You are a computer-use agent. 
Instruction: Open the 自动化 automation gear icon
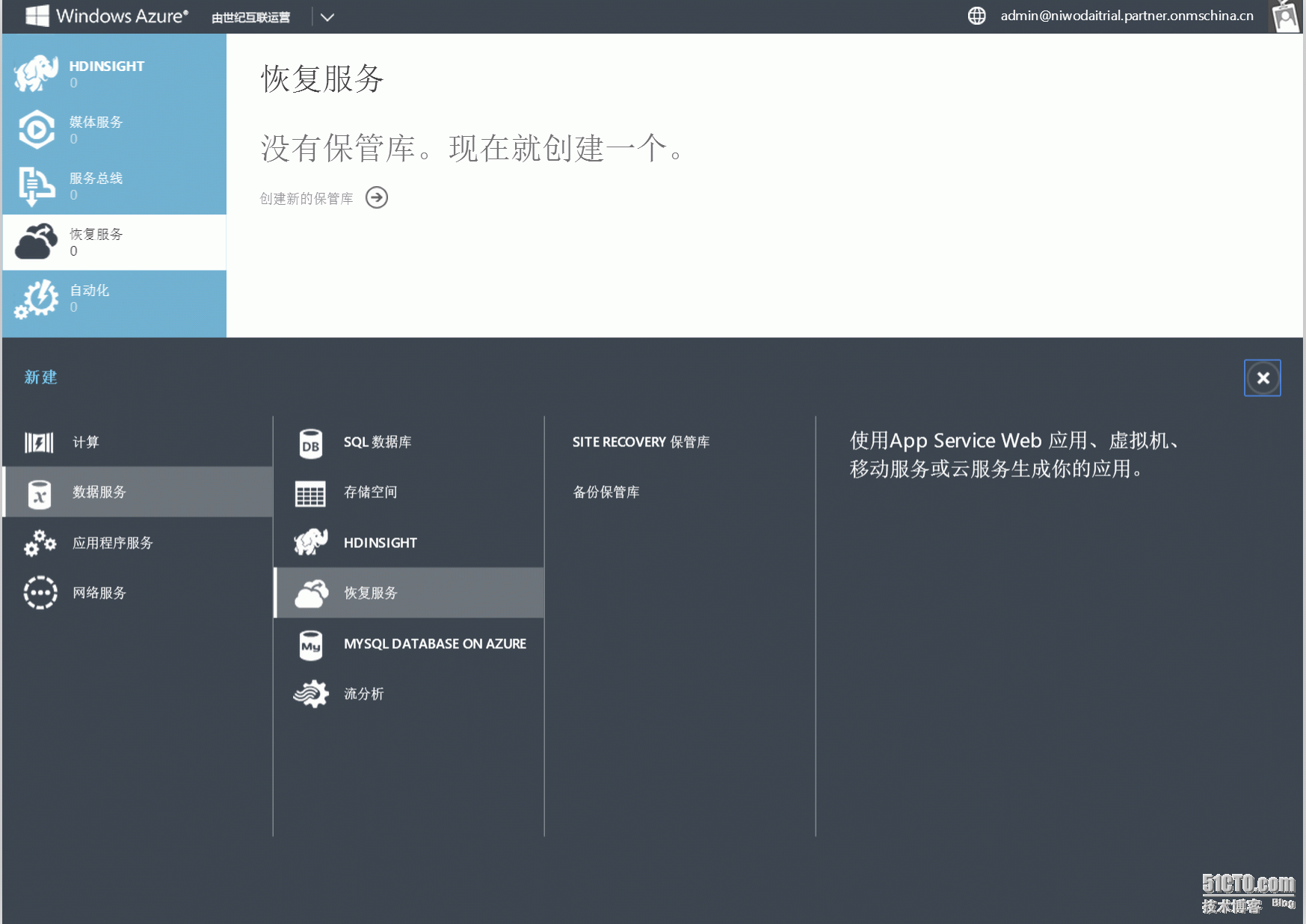[37, 298]
